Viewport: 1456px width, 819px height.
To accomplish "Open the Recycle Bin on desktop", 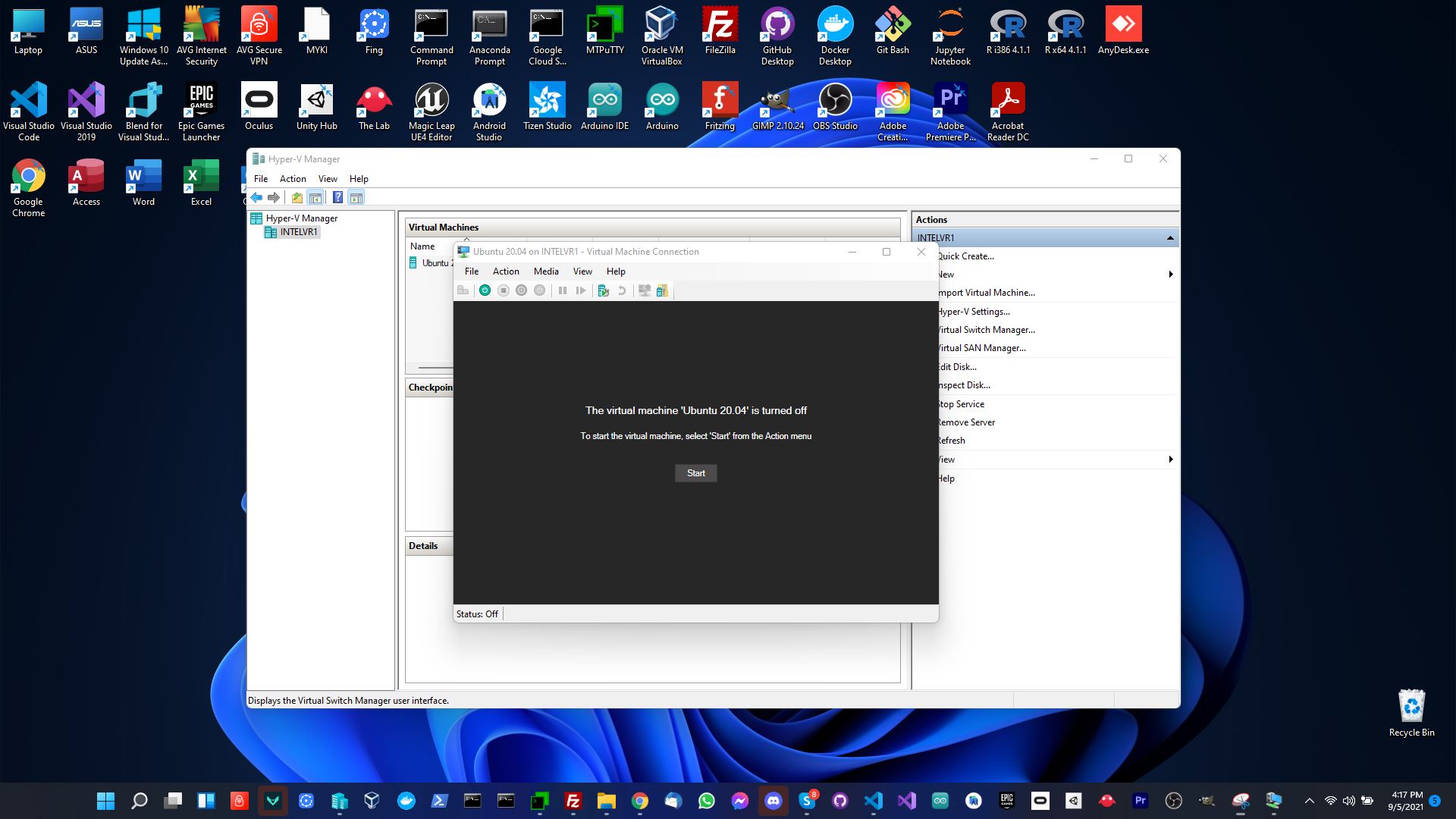I will pyautogui.click(x=1411, y=713).
